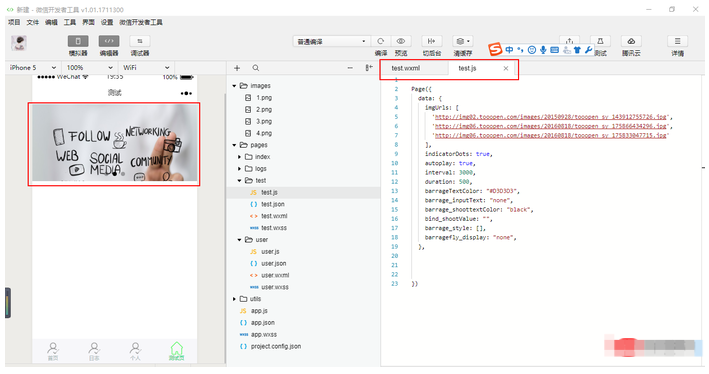The width and height of the screenshot is (709, 374).
Task: Open user.json in the file tree
Action: [x=274, y=263]
